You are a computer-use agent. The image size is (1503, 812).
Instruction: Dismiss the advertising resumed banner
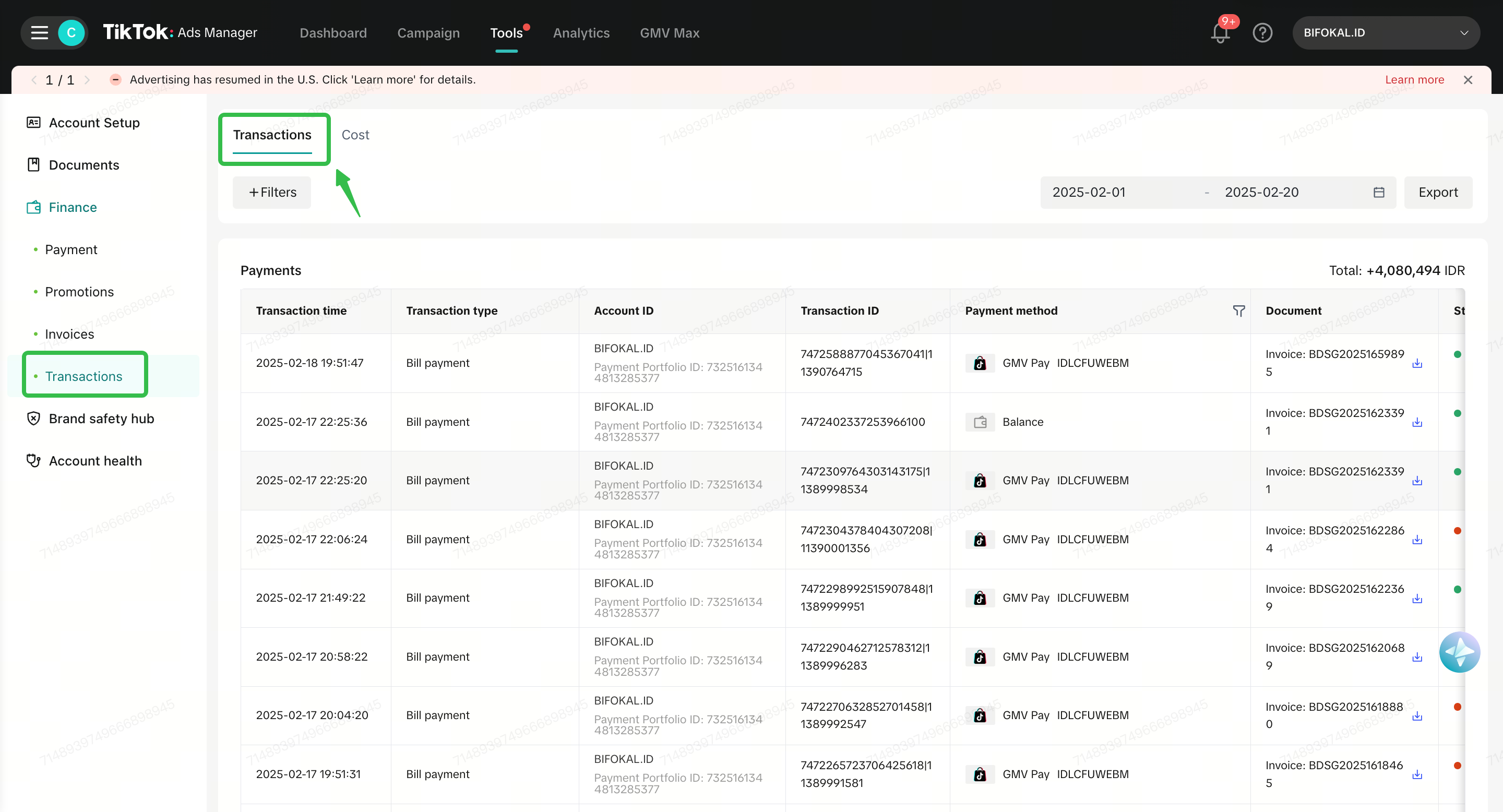pyautogui.click(x=1468, y=80)
